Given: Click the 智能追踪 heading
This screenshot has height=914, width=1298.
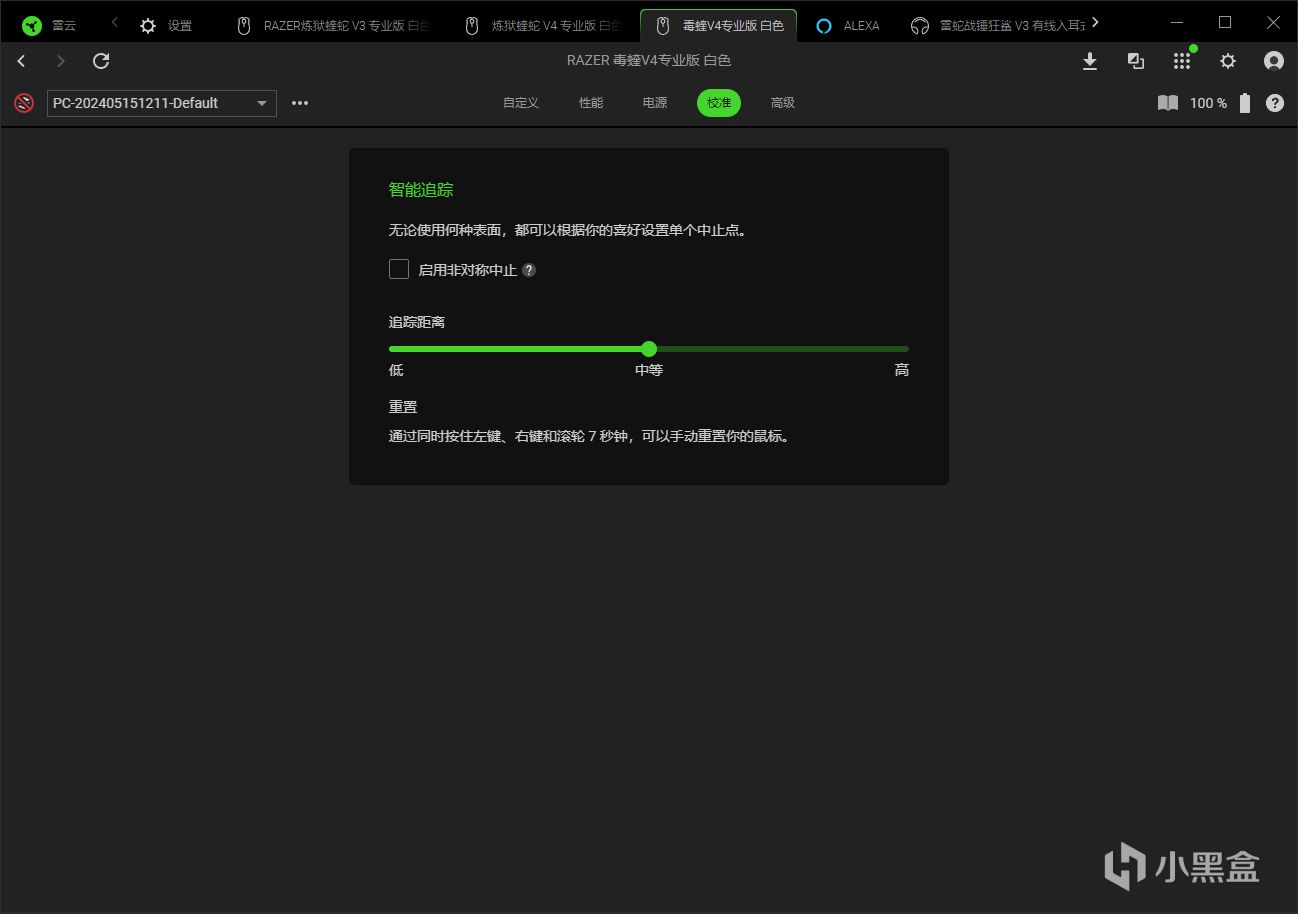Looking at the screenshot, I should click(x=421, y=190).
